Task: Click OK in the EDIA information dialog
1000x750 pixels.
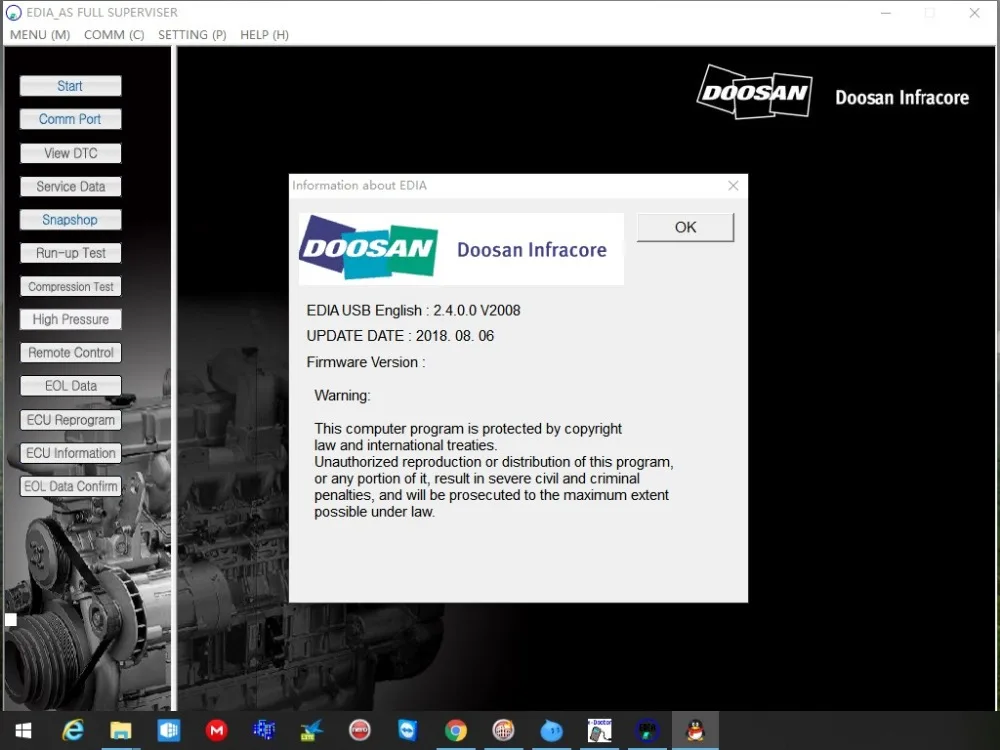Action: 686,227
